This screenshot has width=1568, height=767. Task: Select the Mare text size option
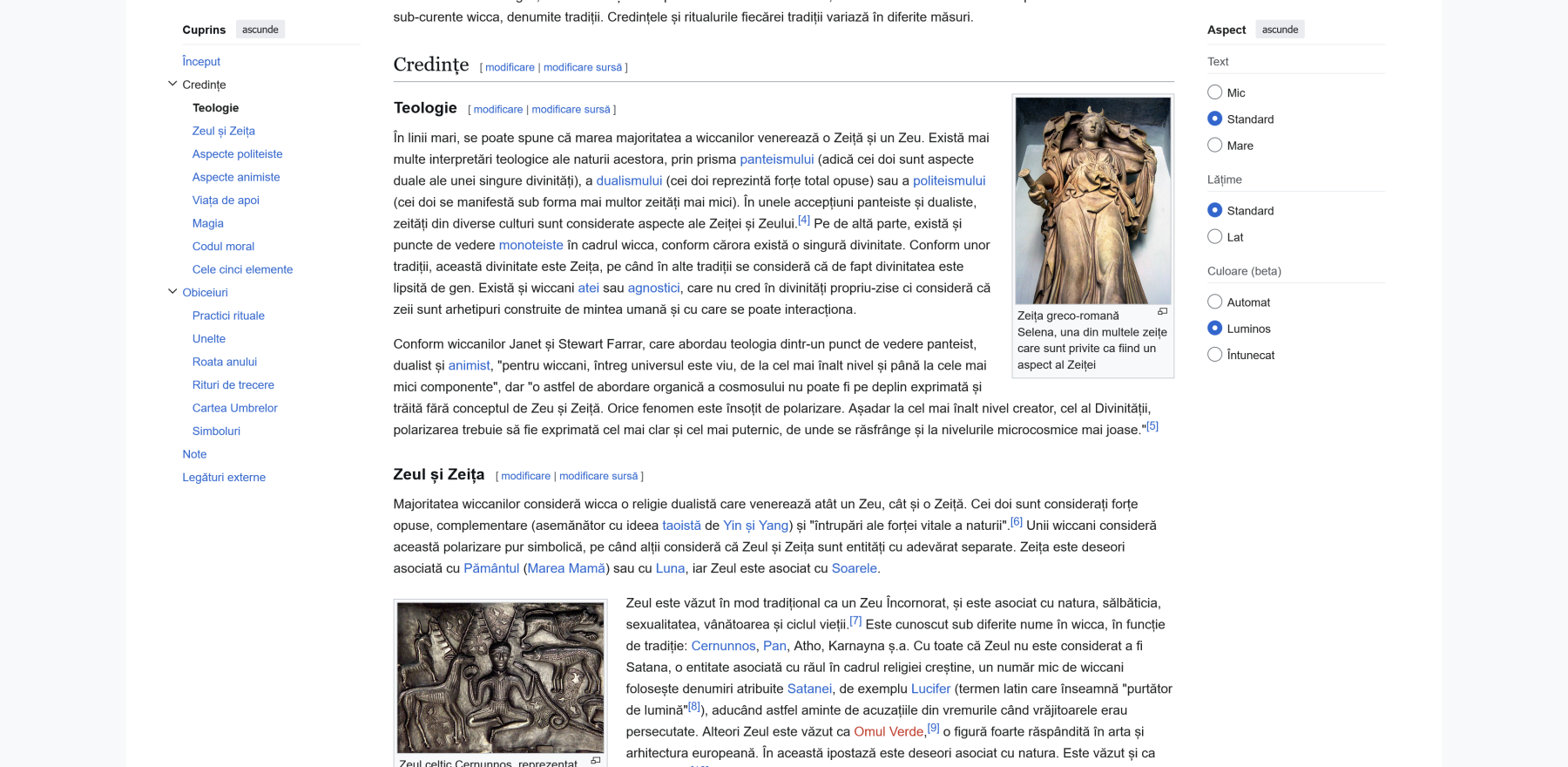coord(1215,146)
